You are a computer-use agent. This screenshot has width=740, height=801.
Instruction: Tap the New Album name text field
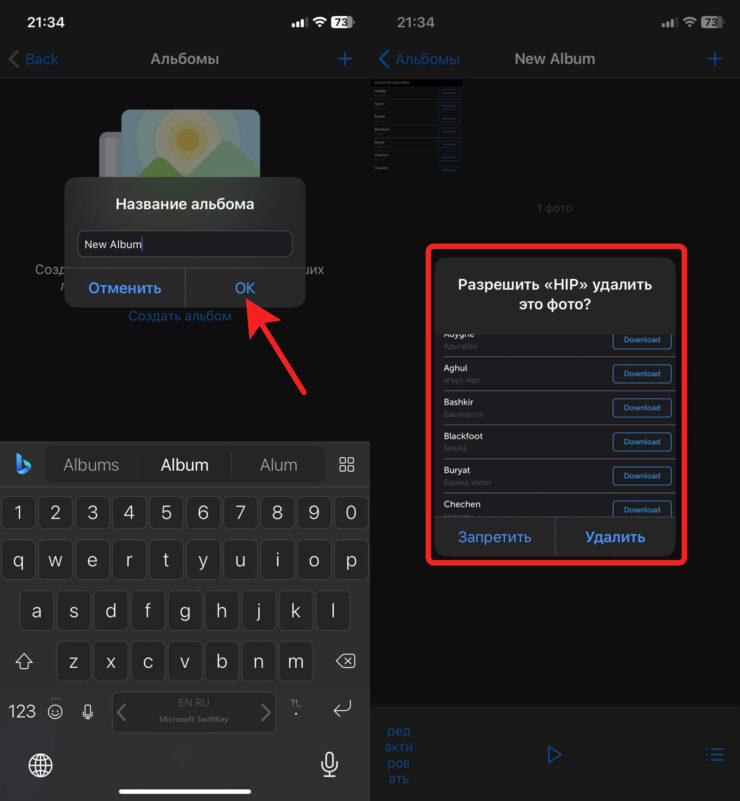click(185, 244)
